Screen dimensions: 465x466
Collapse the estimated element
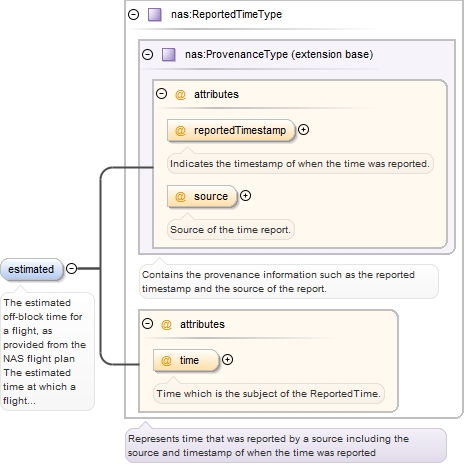72,268
